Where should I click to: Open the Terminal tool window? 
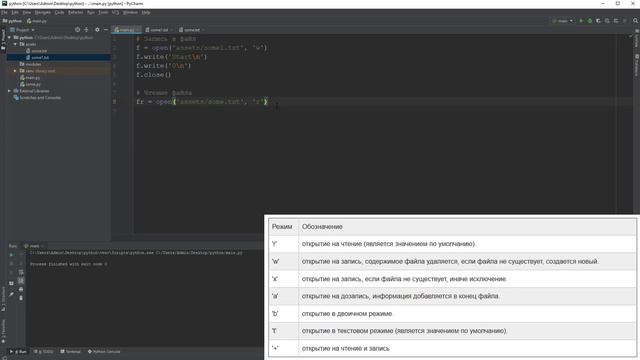coord(70,351)
